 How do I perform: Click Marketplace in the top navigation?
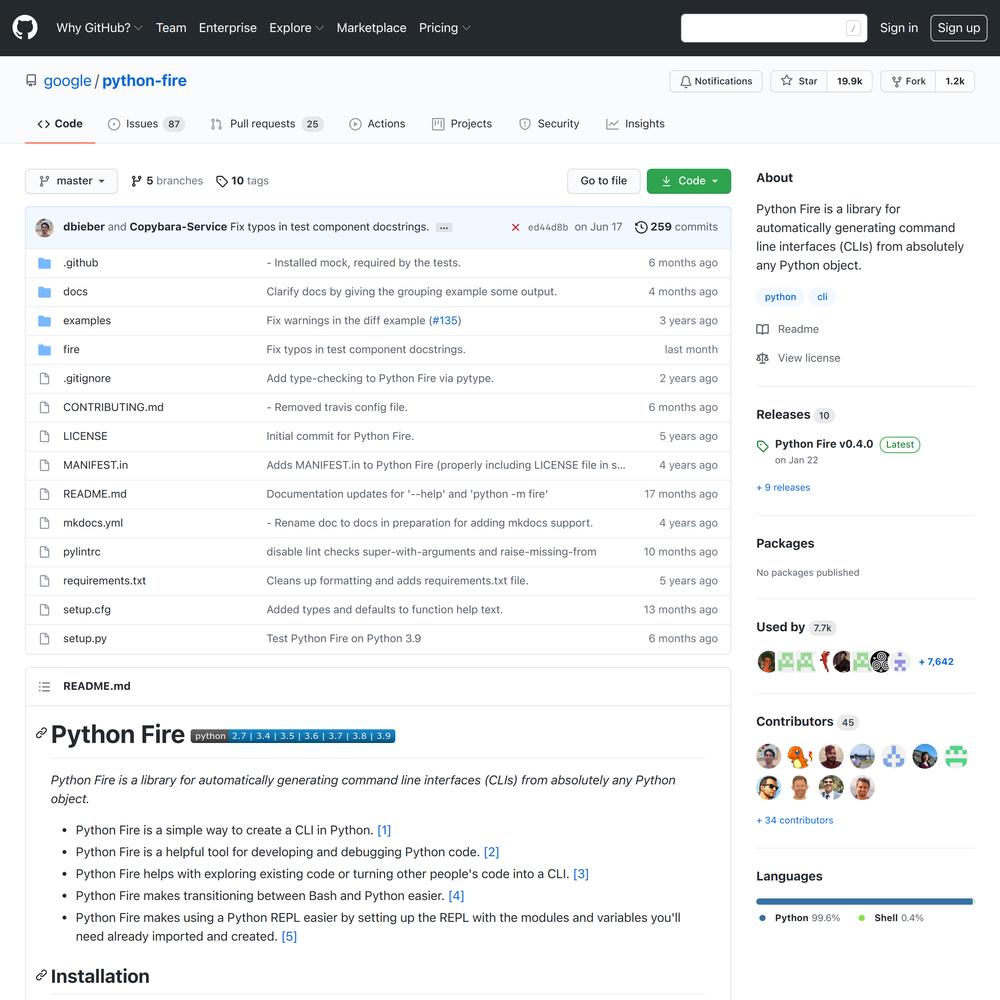(371, 28)
